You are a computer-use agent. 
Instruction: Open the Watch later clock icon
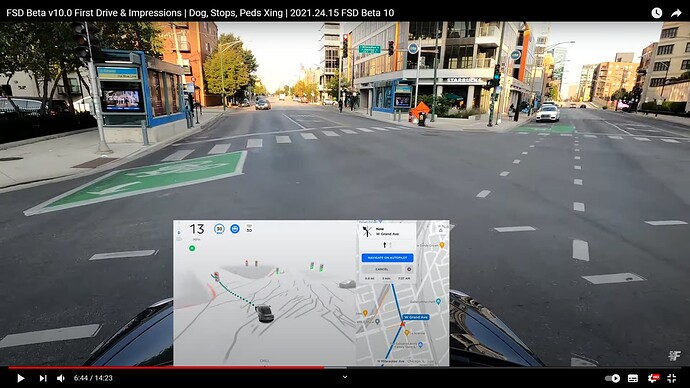[657, 13]
